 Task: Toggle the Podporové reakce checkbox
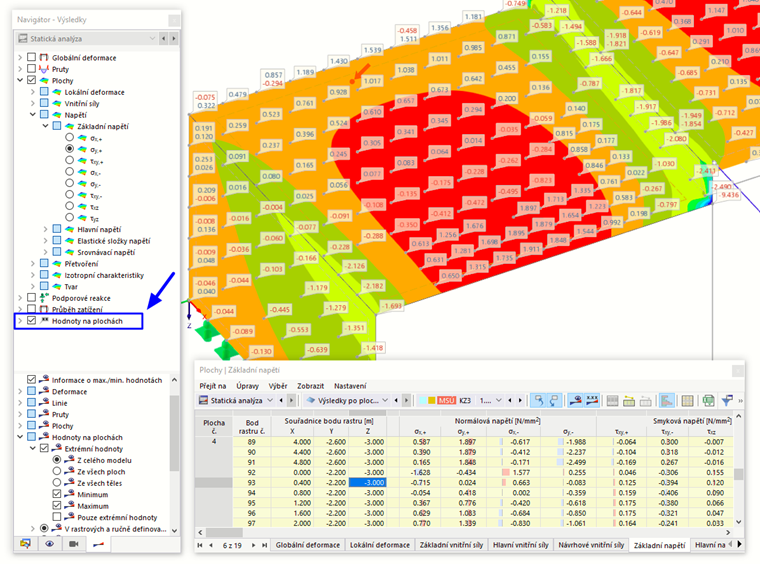32,298
